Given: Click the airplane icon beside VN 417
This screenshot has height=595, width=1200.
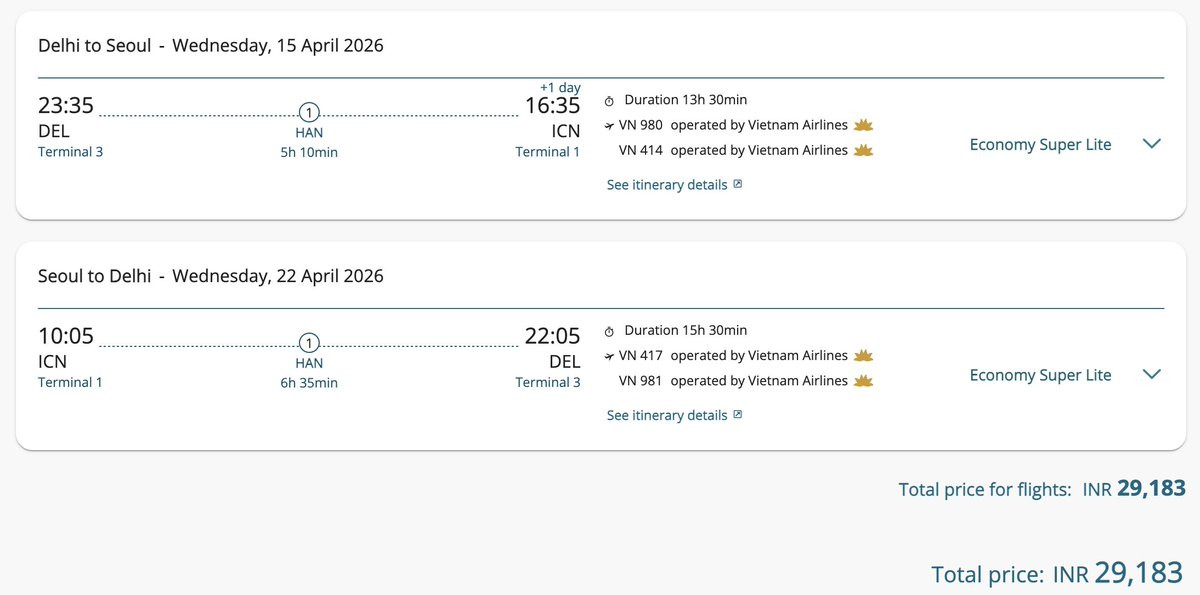Looking at the screenshot, I should point(610,356).
